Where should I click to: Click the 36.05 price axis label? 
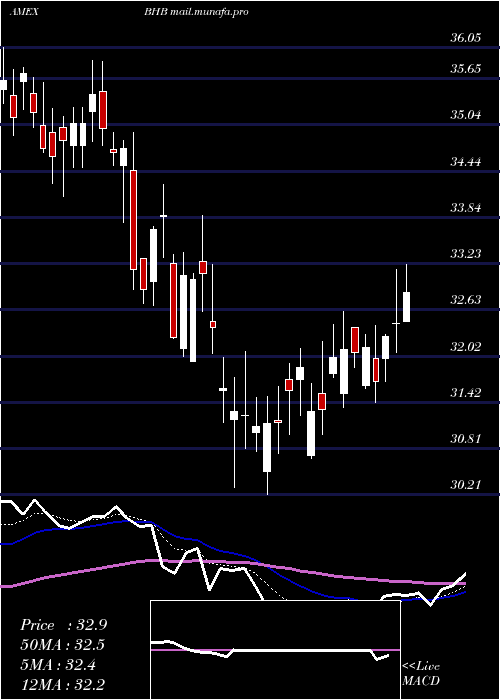click(466, 38)
